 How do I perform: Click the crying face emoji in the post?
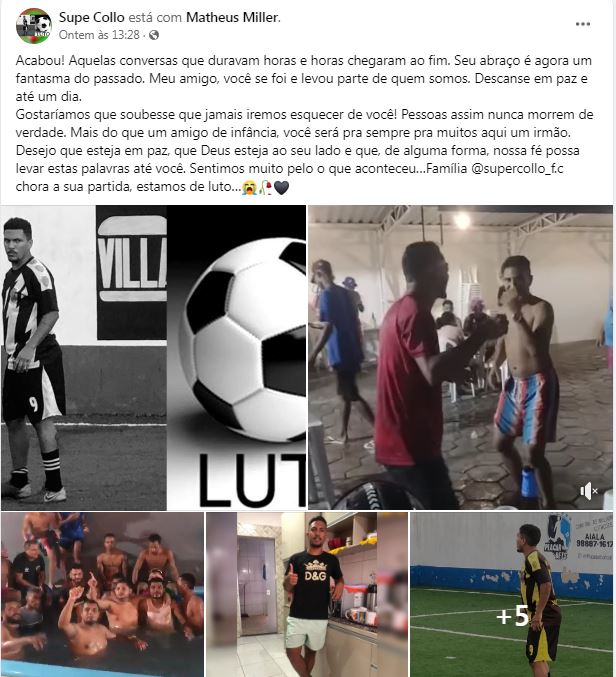coord(249,187)
